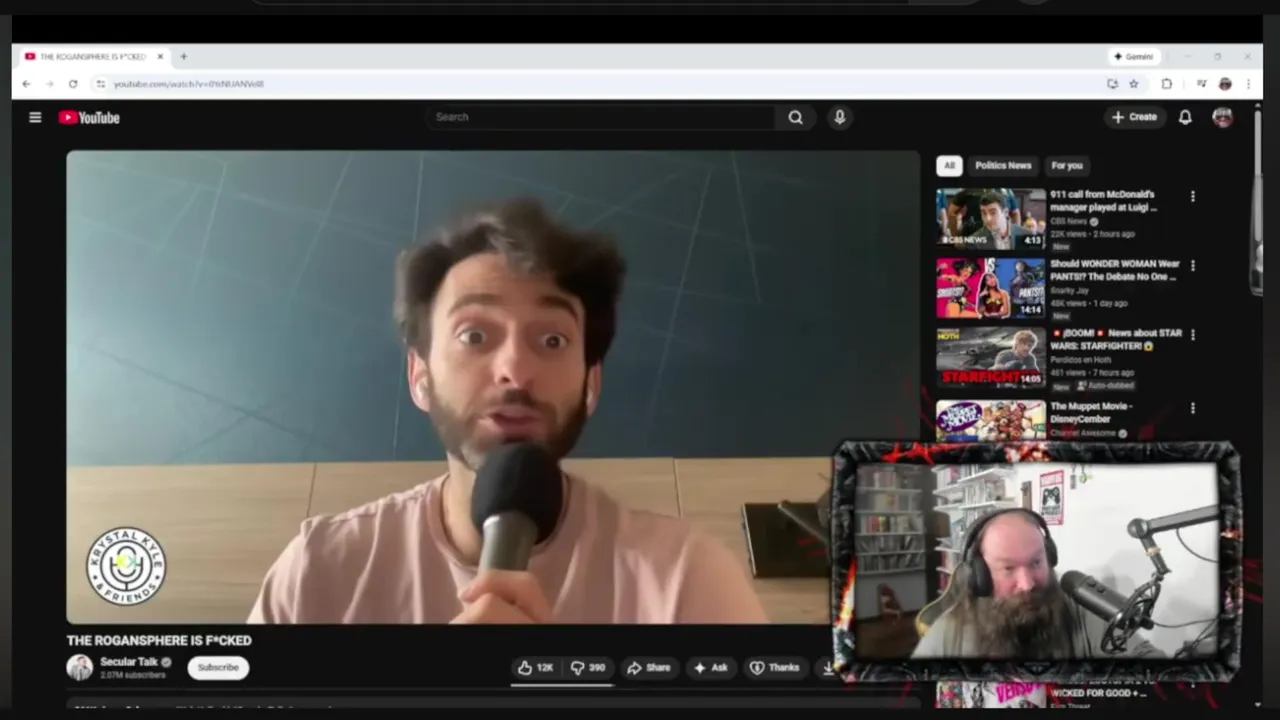Like the video with thumbs up
Screen dimensions: 1280x720
click(x=536, y=667)
